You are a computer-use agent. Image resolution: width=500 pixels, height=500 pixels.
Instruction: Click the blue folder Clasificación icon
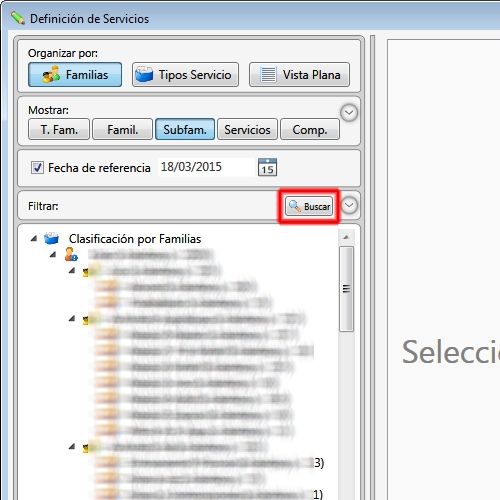51,239
